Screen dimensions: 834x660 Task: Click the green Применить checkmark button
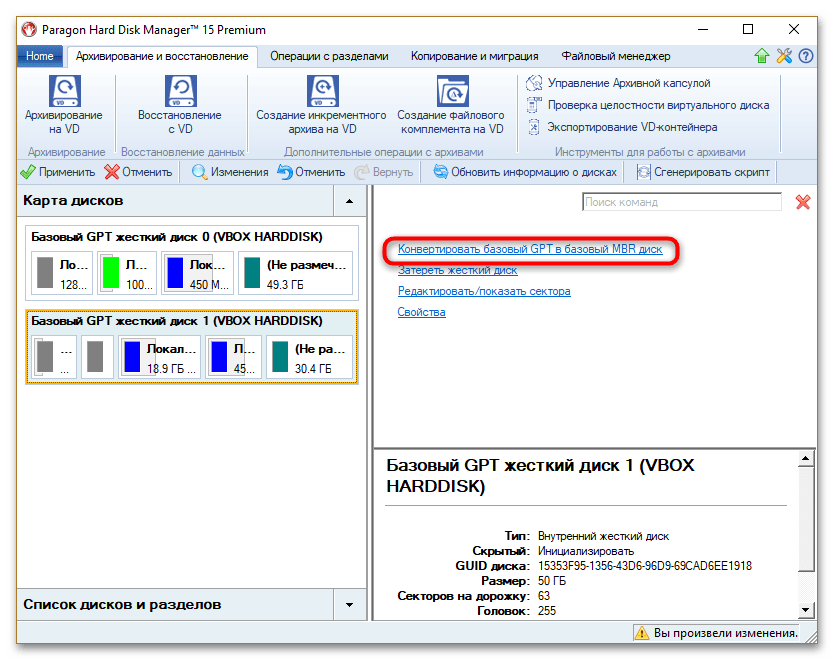click(57, 172)
